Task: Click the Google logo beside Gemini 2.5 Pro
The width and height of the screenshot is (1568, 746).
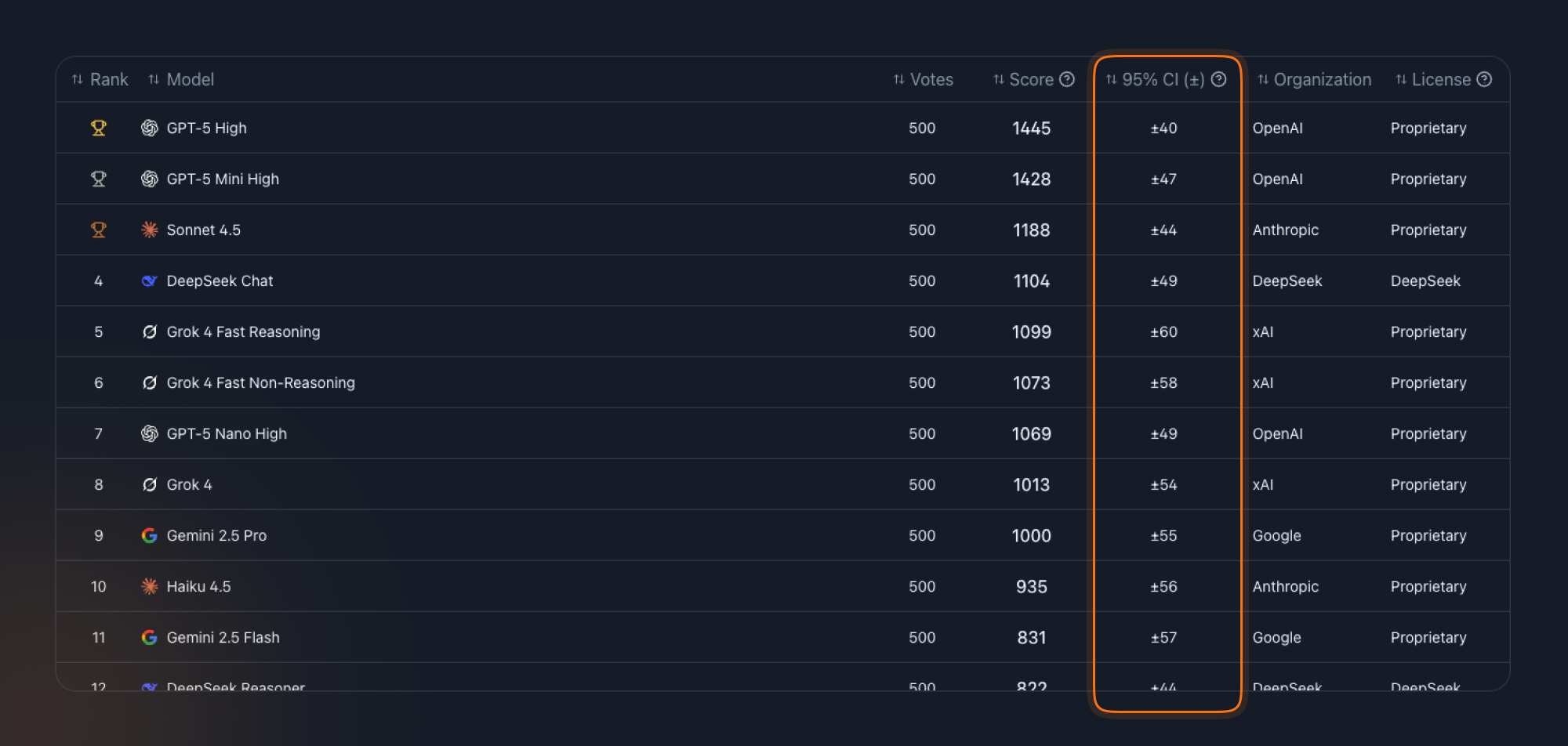Action: (149, 535)
